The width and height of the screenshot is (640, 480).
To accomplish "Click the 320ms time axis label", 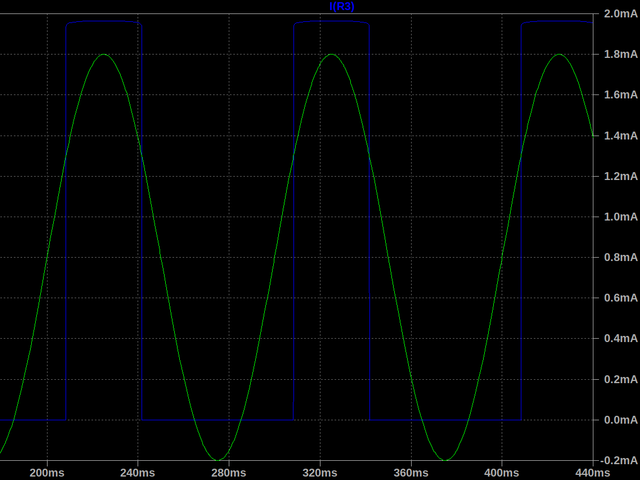I will click(x=320, y=472).
